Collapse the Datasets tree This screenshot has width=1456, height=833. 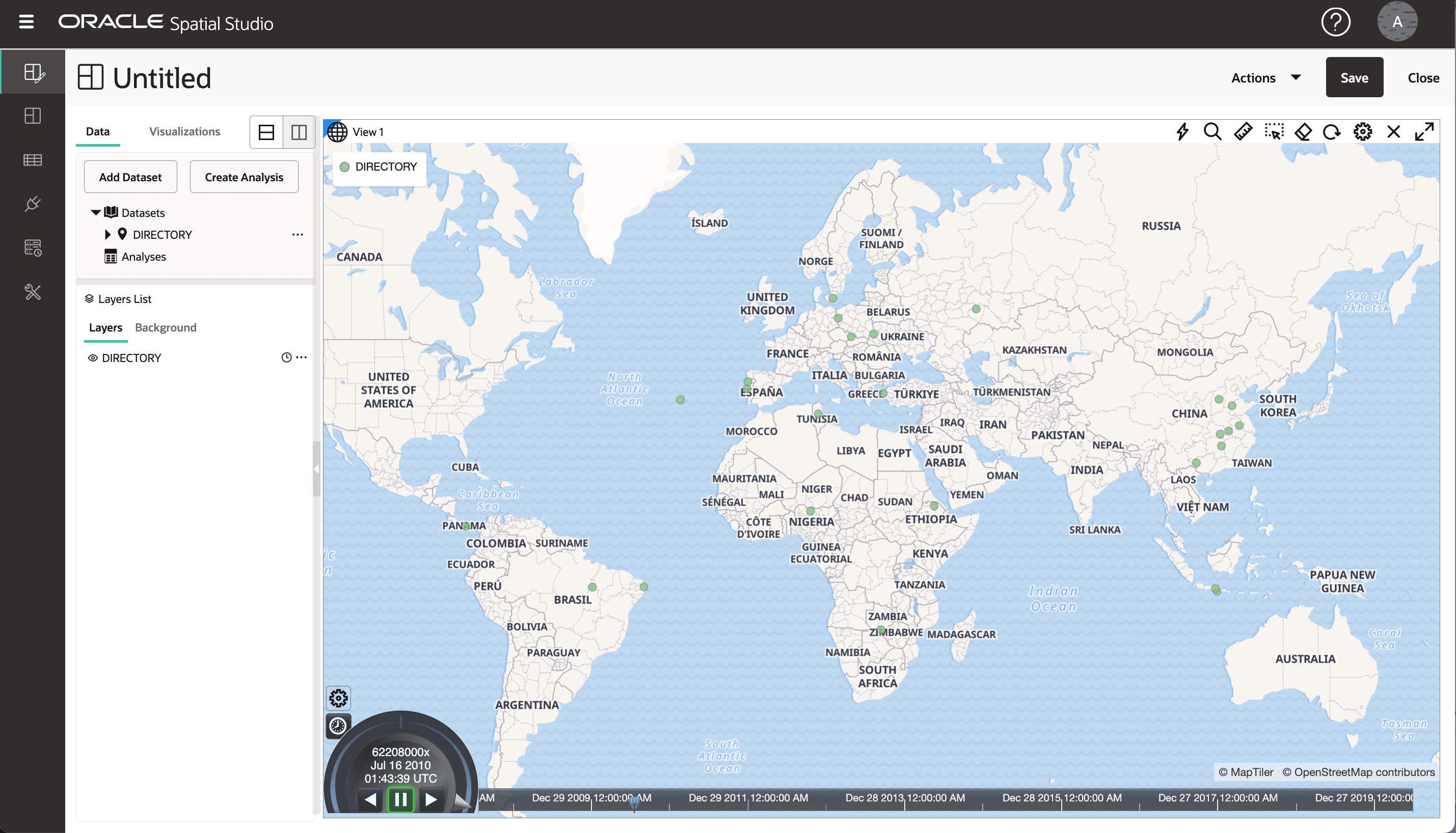96,213
